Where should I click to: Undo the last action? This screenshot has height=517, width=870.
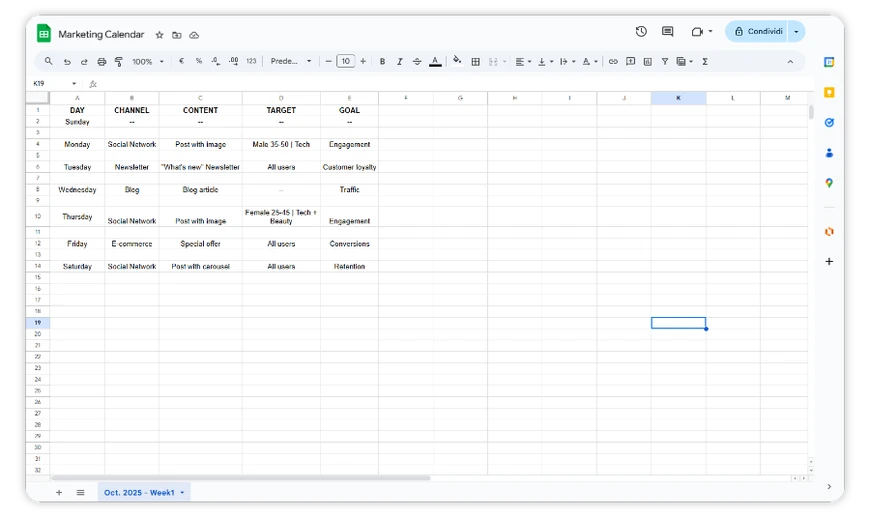[67, 62]
